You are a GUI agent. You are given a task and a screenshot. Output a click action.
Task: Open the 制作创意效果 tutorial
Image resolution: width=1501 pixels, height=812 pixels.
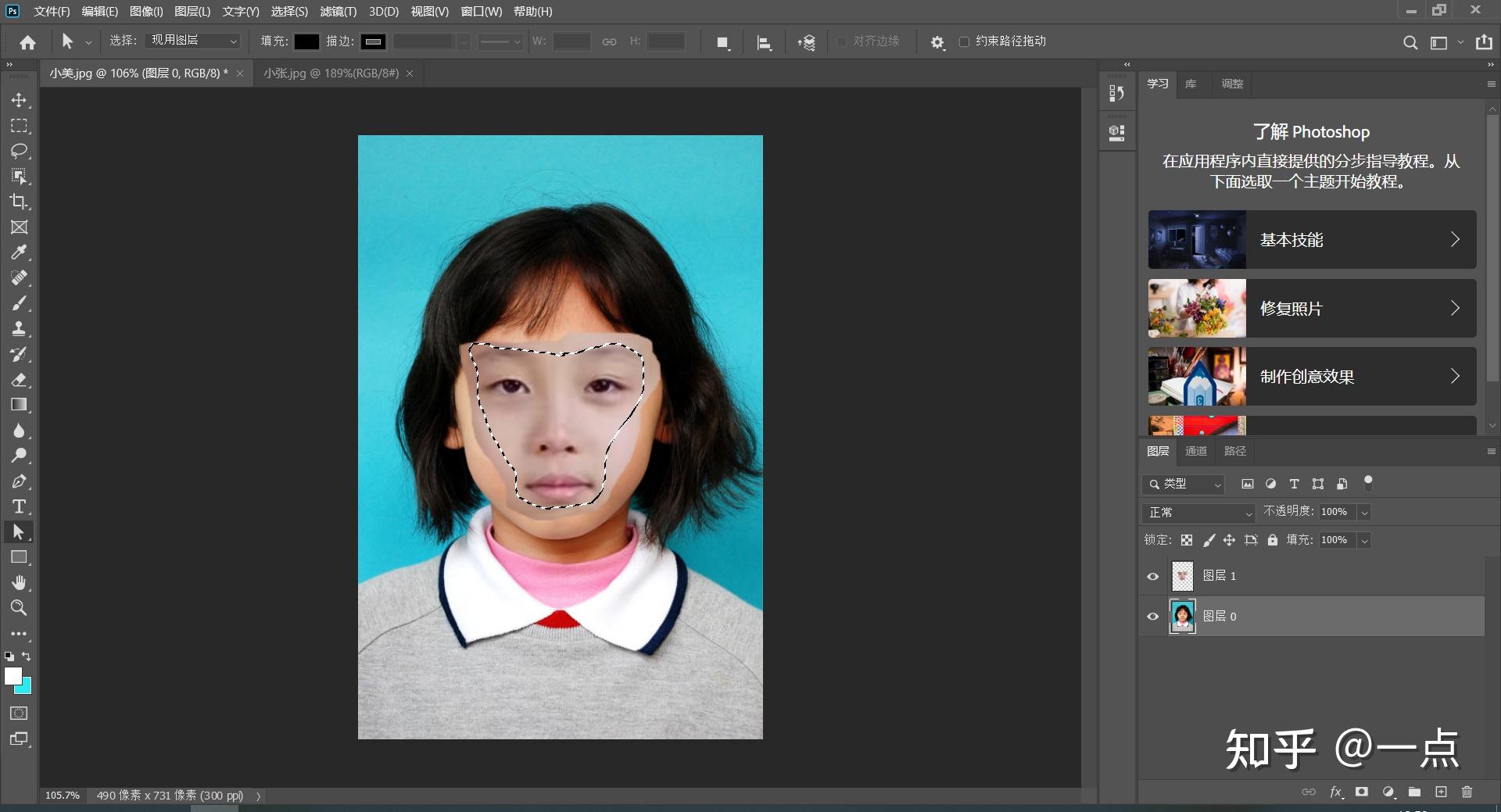[1312, 377]
